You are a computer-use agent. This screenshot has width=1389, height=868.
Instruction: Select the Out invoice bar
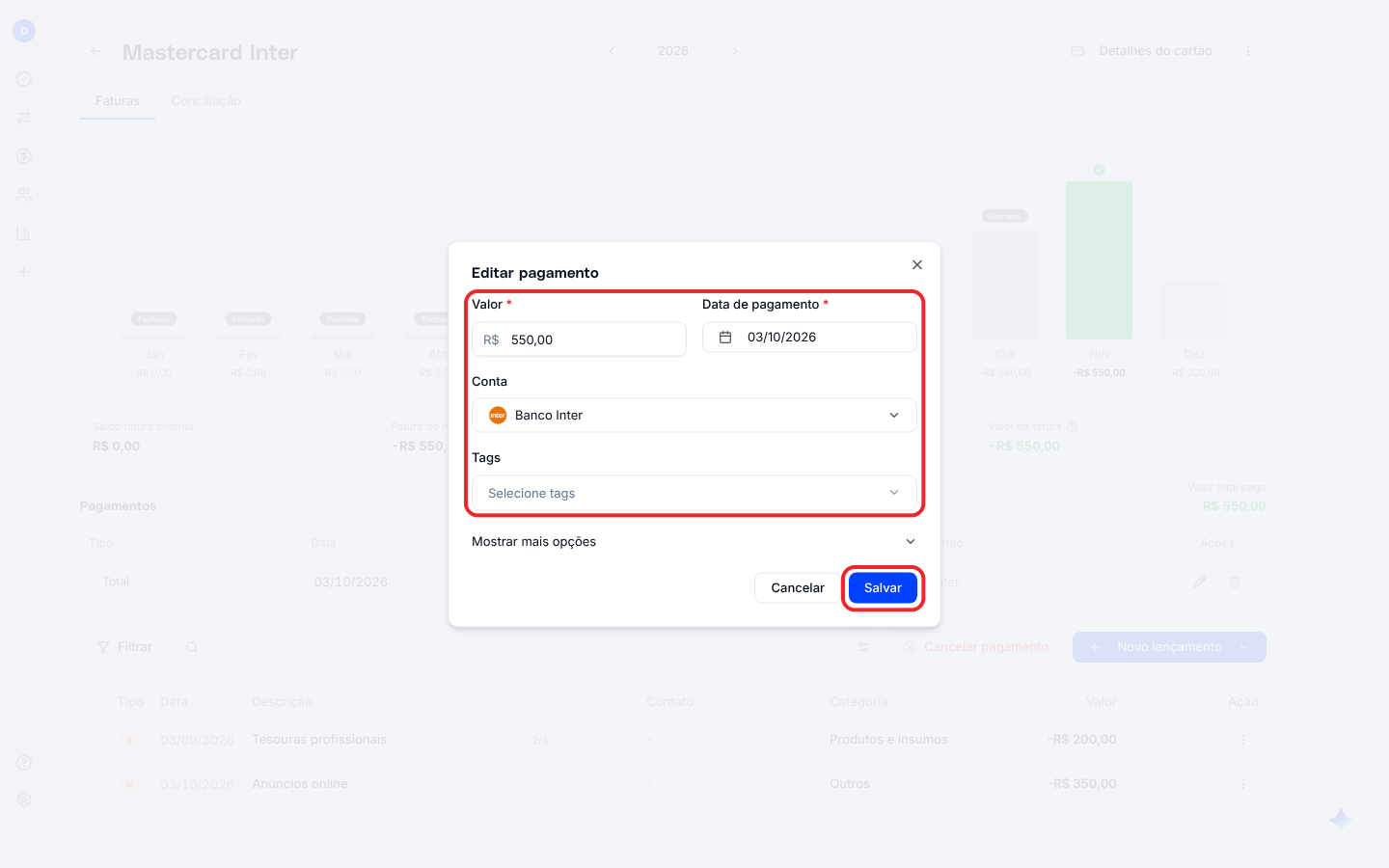[1005, 285]
